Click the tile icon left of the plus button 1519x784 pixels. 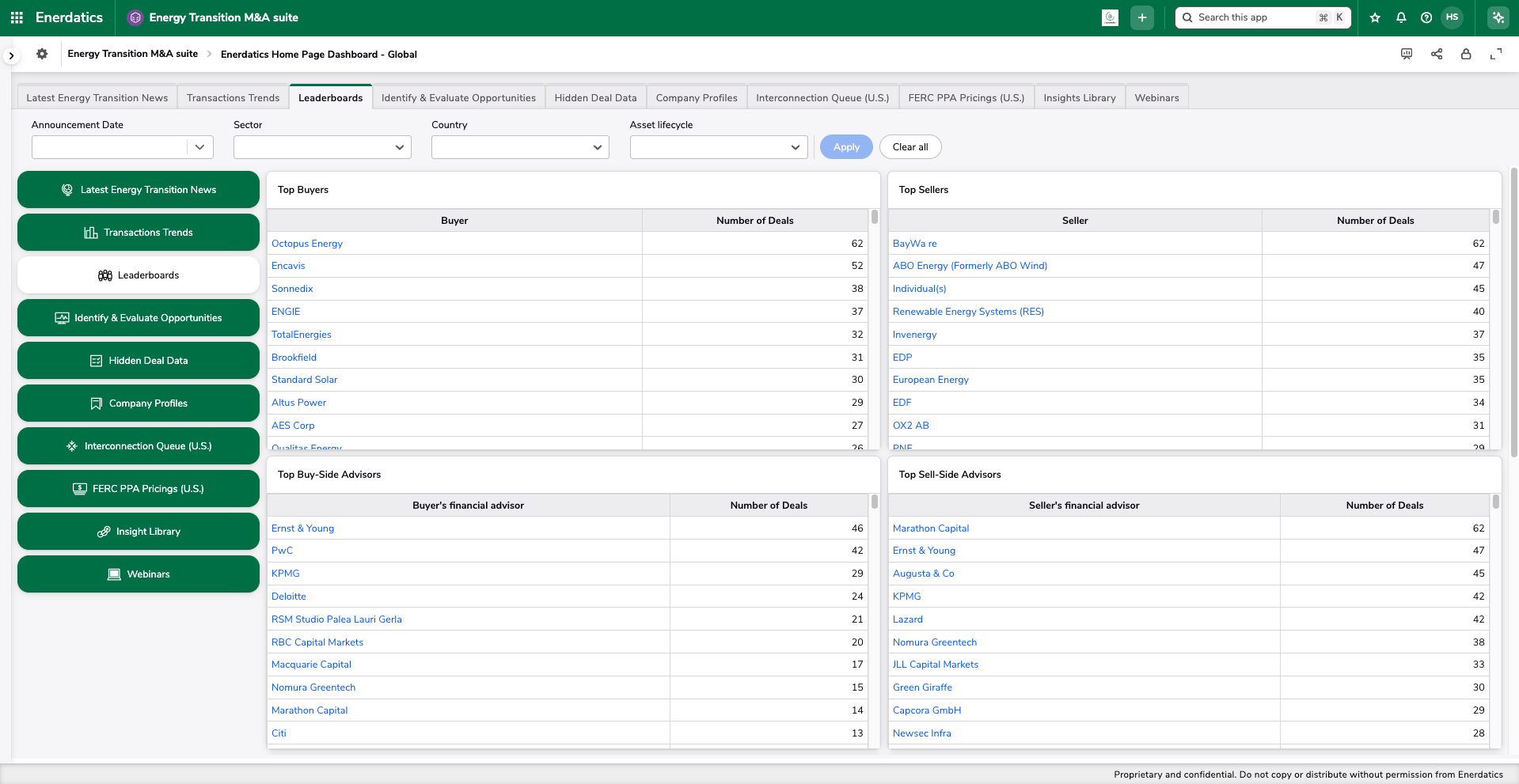pos(1111,17)
